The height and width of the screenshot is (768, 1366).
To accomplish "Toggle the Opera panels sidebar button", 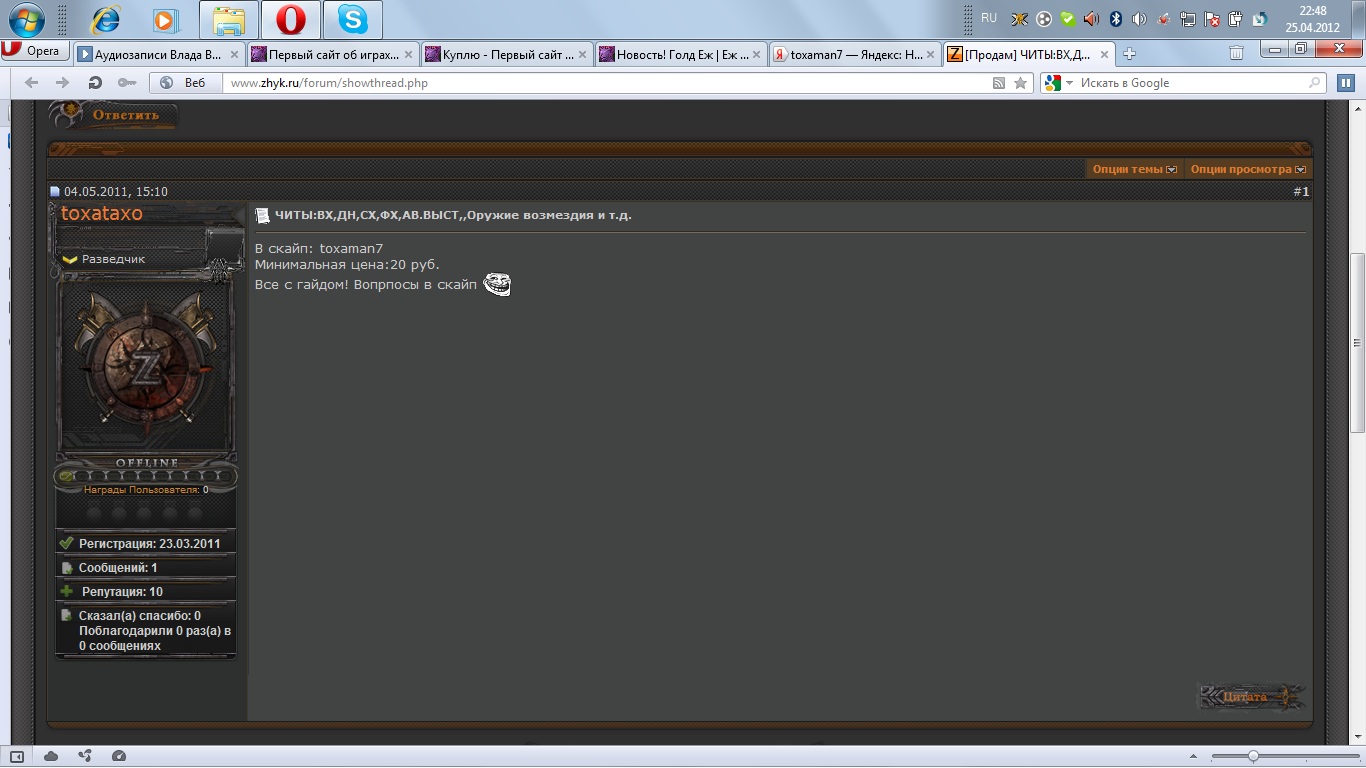I will click(17, 756).
